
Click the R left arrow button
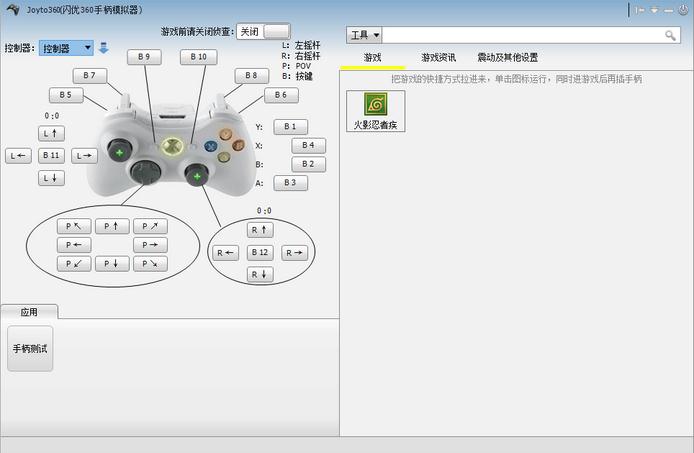tap(226, 253)
